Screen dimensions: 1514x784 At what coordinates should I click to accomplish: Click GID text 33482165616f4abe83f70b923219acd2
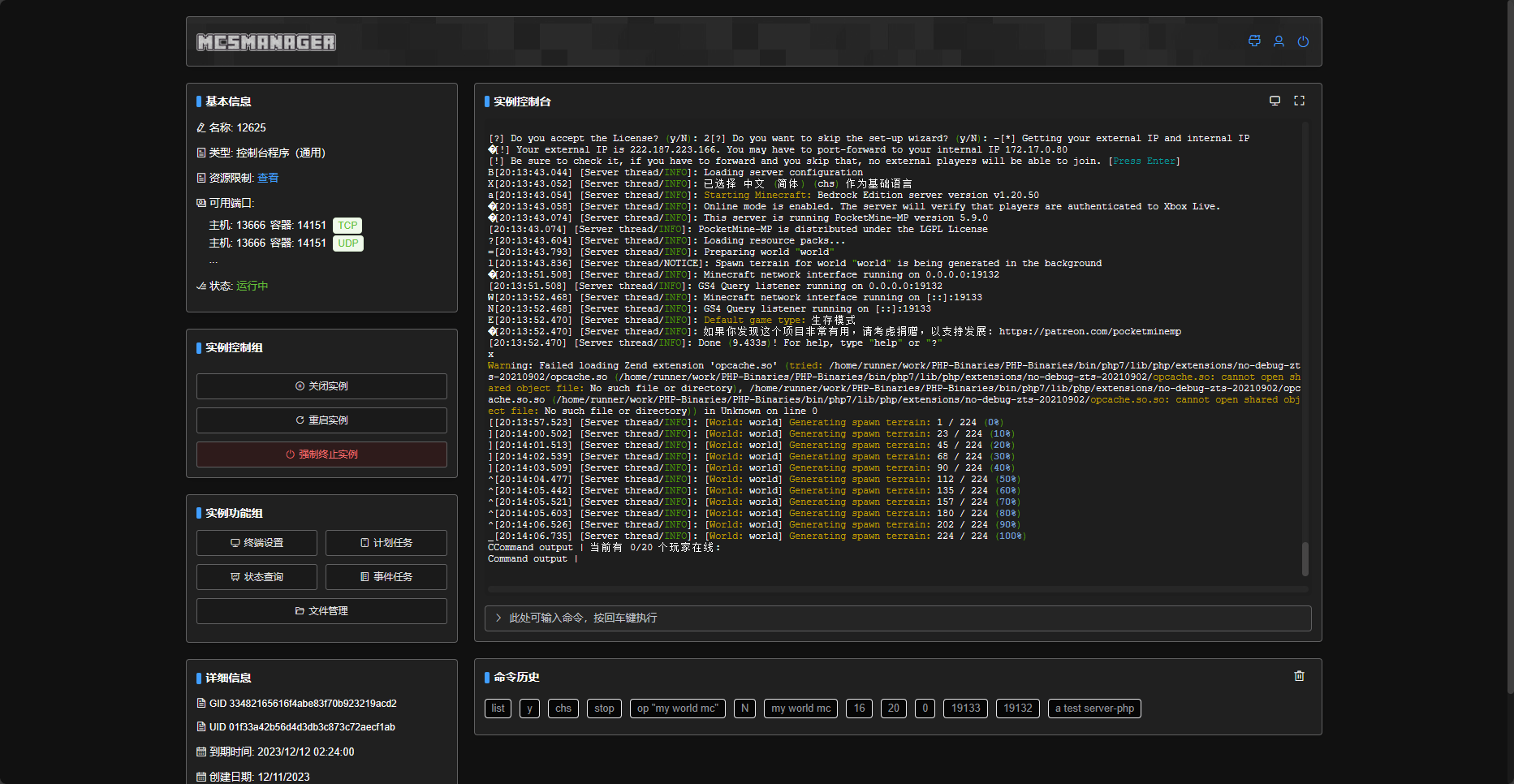point(313,704)
